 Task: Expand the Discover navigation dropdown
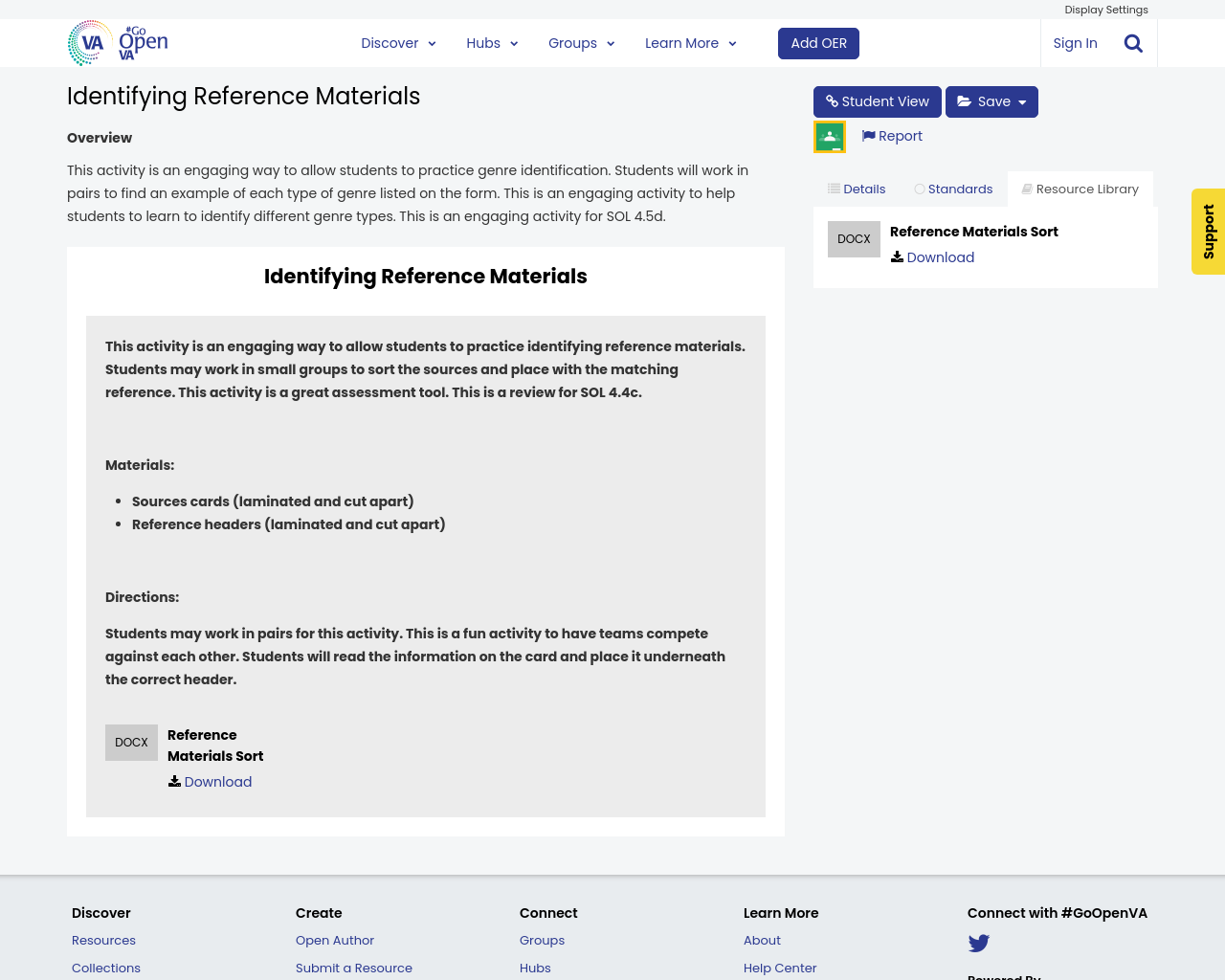(x=431, y=42)
